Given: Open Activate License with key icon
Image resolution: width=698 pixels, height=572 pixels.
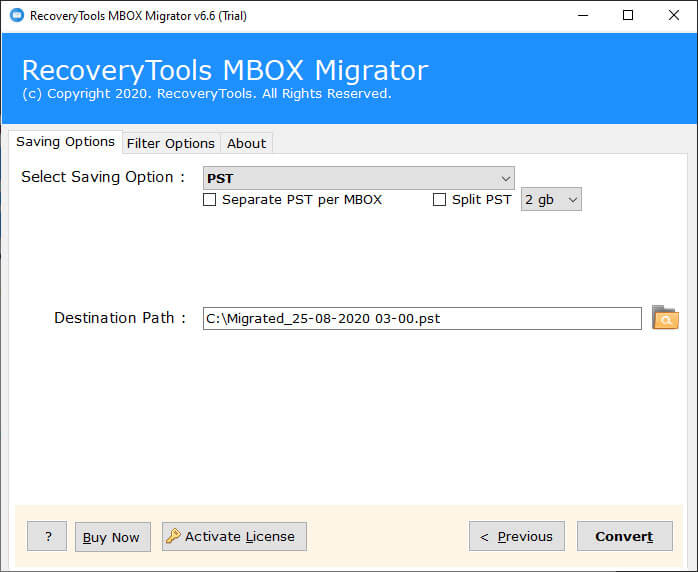Looking at the screenshot, I should [x=234, y=536].
